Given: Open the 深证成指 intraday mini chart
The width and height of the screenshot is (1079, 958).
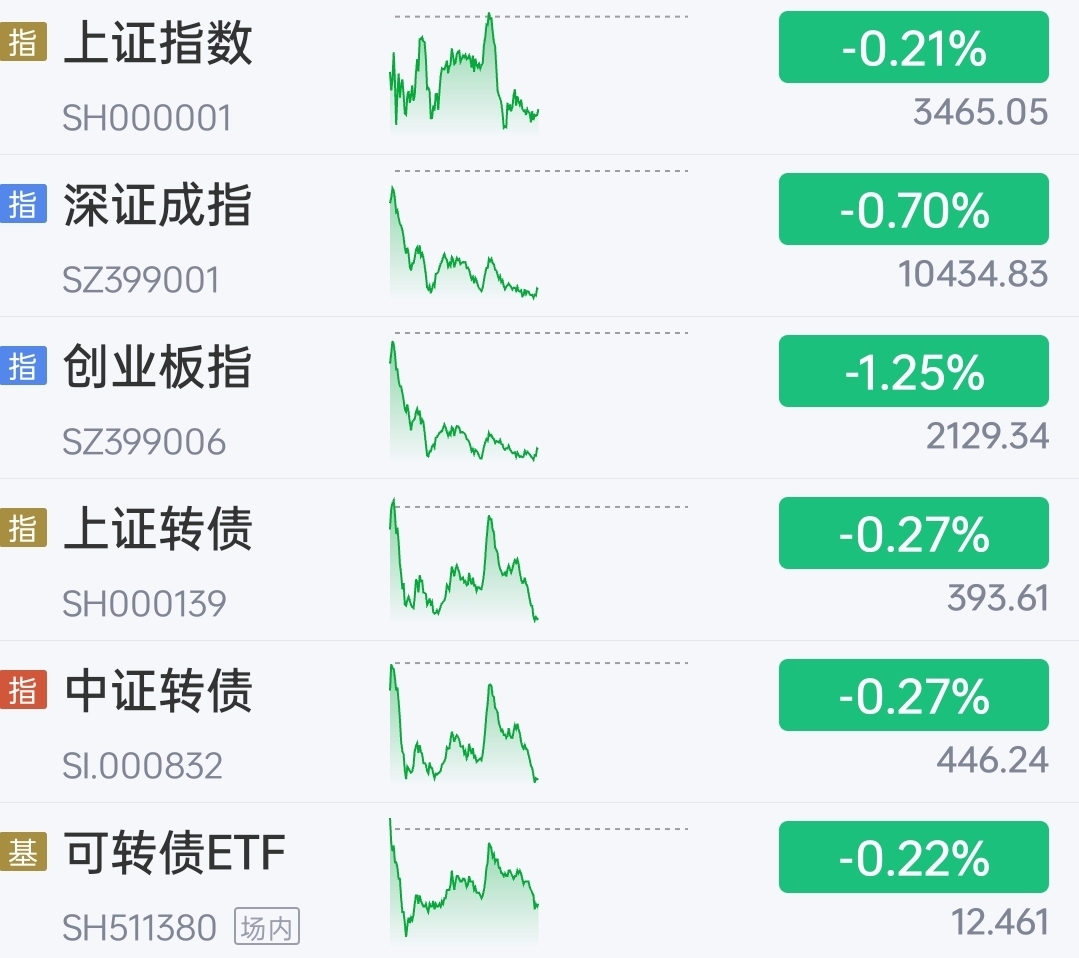Looking at the screenshot, I should (539, 234).
